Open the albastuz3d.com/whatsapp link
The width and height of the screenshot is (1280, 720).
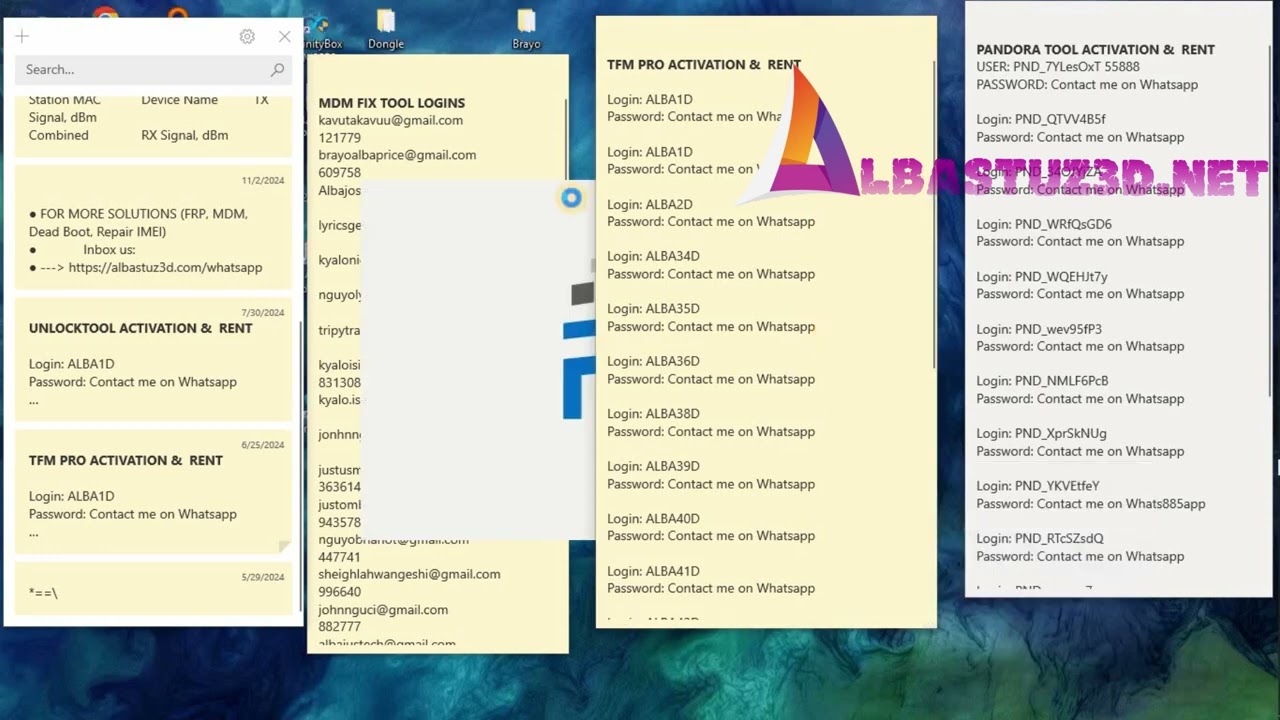(165, 268)
